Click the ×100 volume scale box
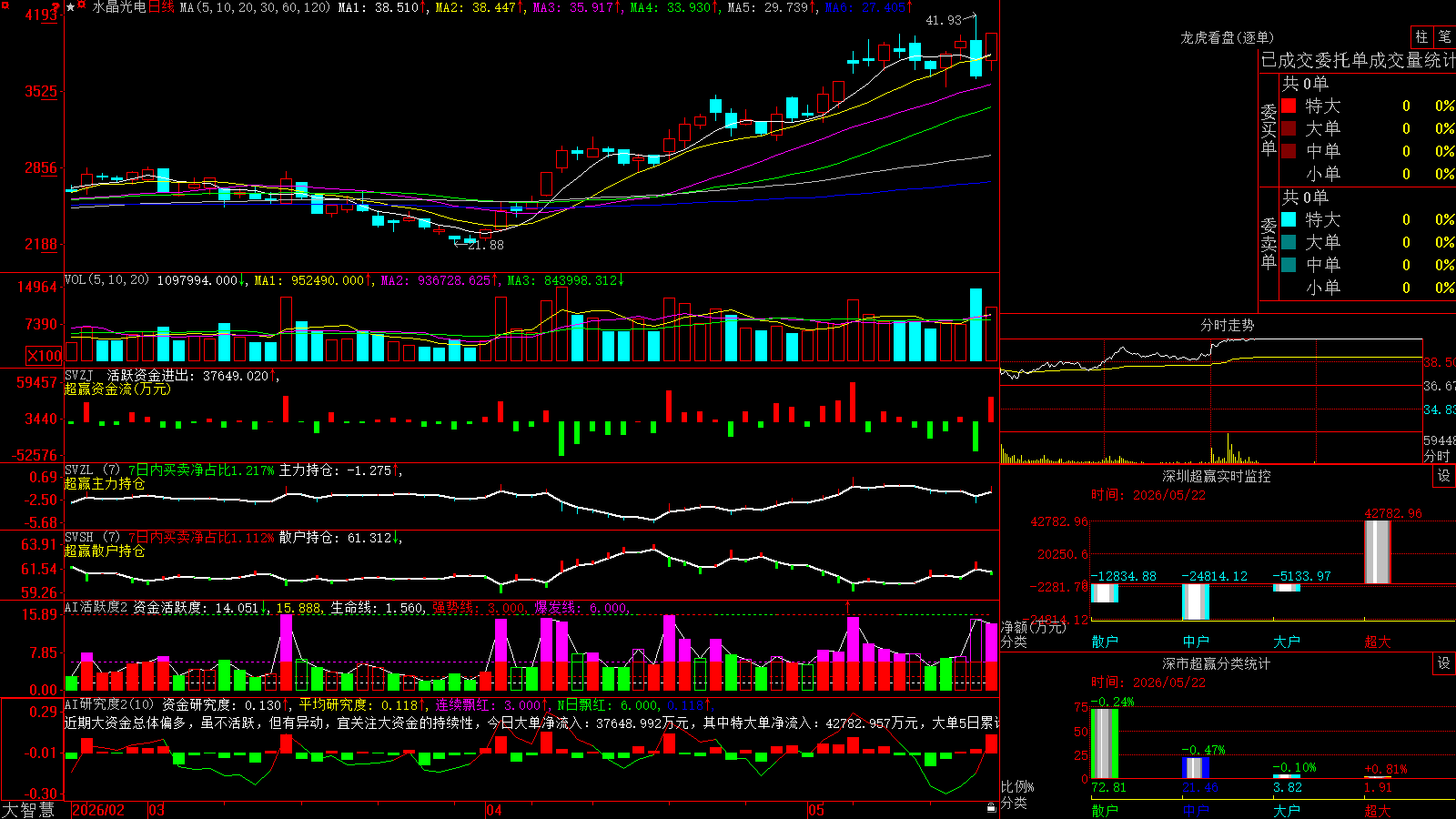Image resolution: width=1456 pixels, height=819 pixels. click(45, 356)
